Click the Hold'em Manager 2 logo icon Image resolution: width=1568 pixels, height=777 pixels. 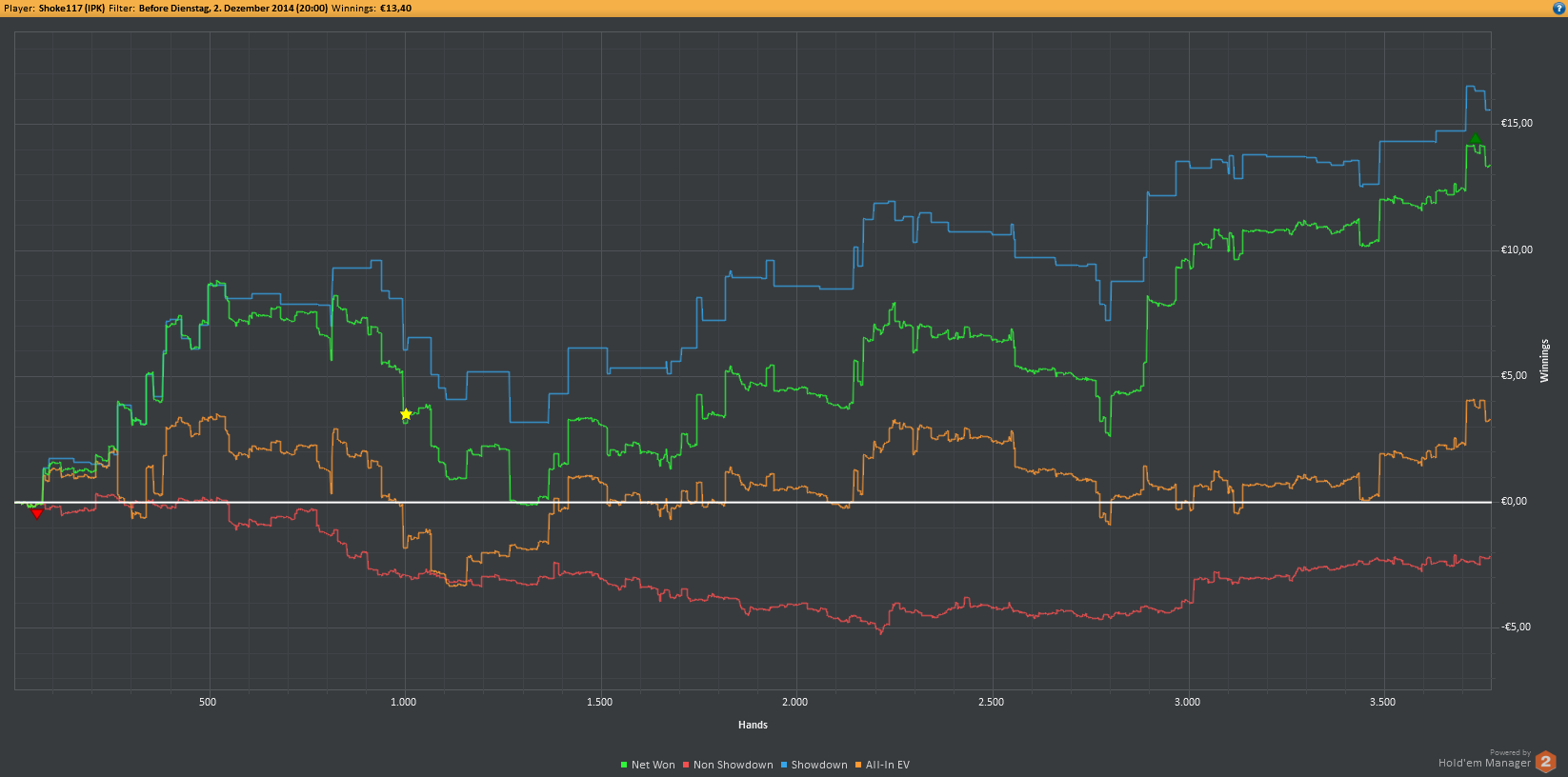tap(1546, 762)
